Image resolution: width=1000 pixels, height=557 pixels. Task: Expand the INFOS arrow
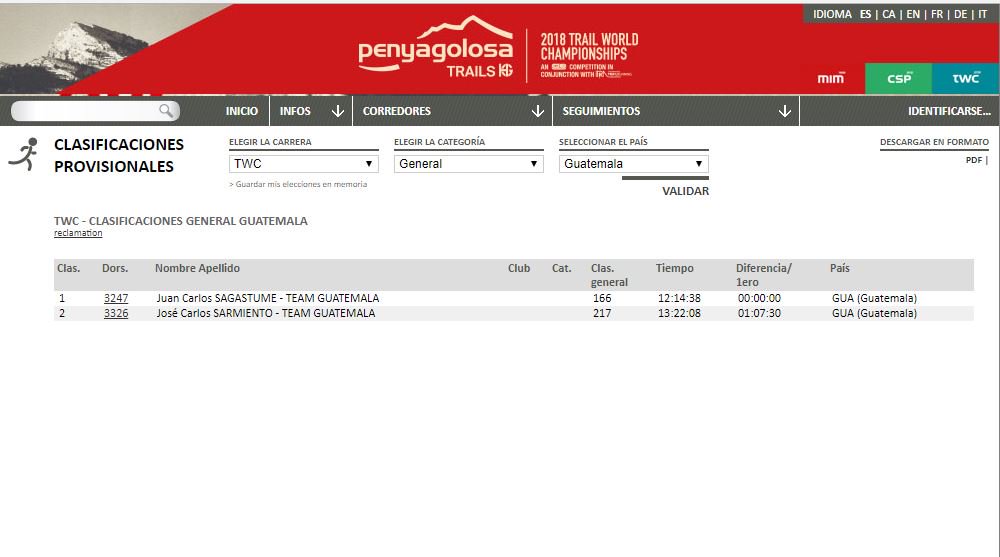tap(338, 112)
